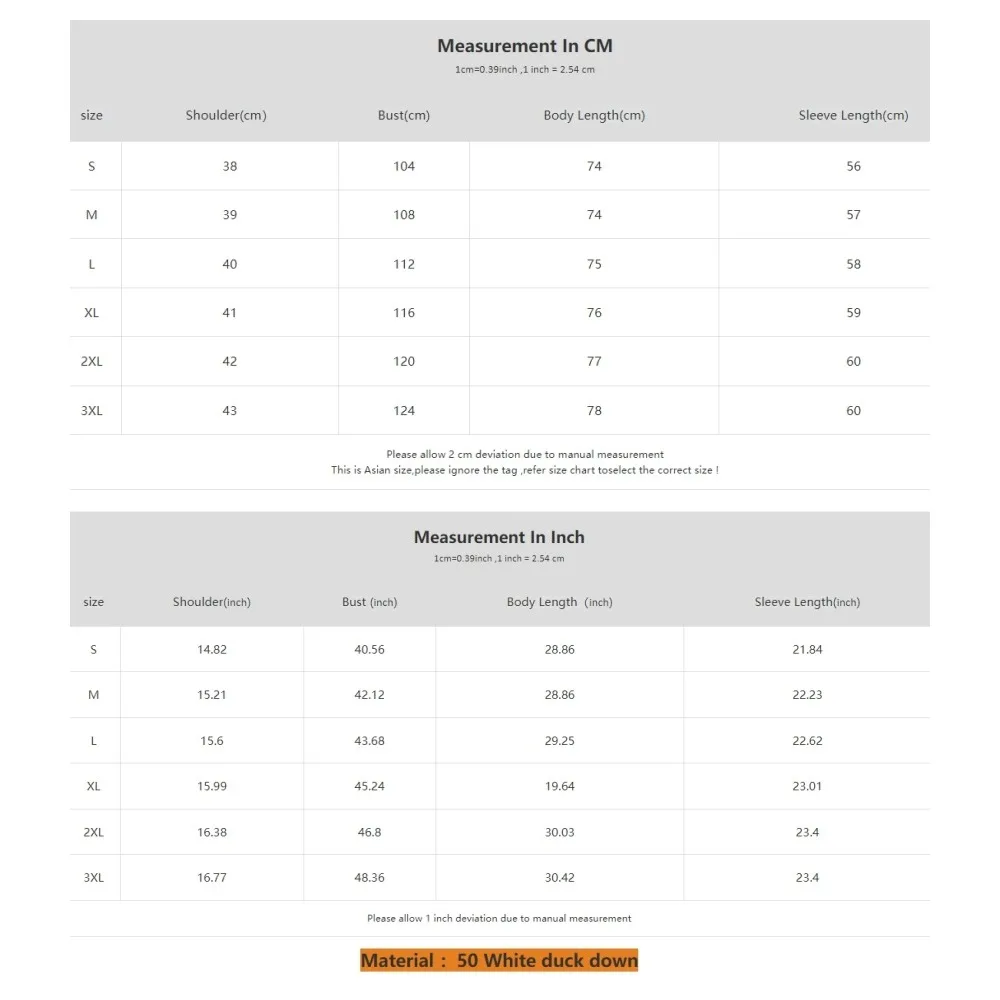Viewport: 1000px width, 1000px height.
Task: Click the shoulder value 41 in the XL row
Action: point(230,313)
